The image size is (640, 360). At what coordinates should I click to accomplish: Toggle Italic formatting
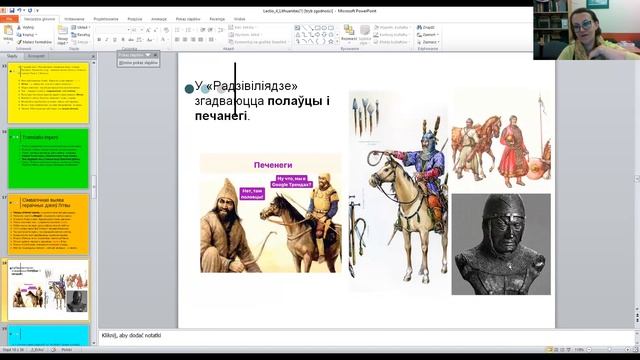point(107,40)
